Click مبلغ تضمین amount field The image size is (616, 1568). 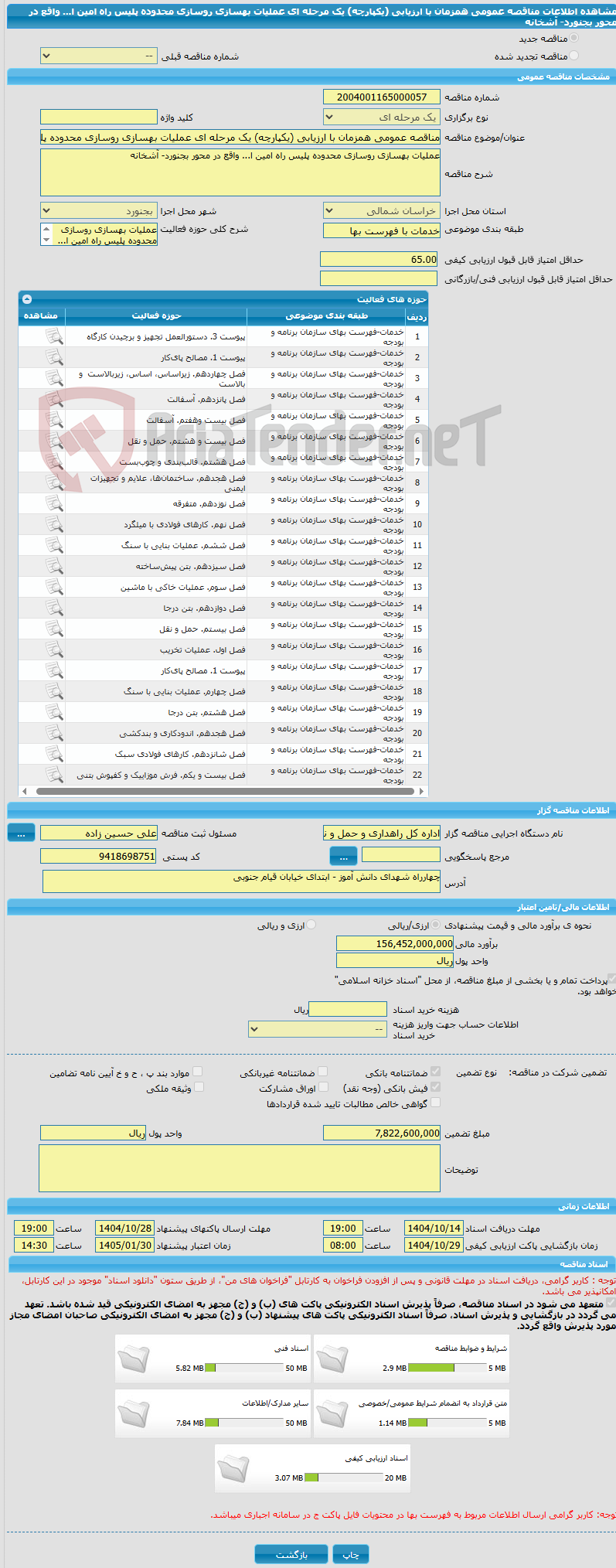(382, 1133)
